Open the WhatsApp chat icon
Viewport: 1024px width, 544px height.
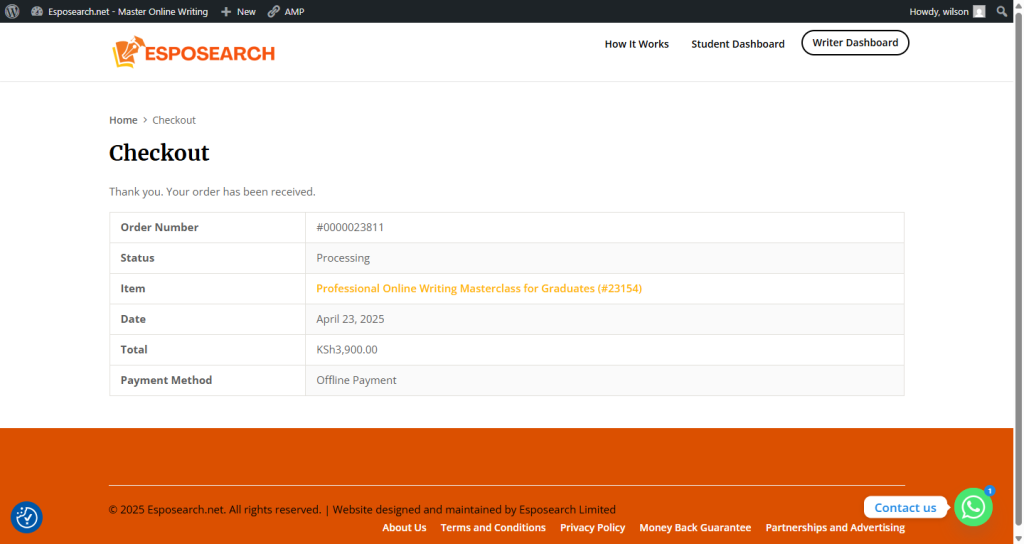click(x=973, y=507)
